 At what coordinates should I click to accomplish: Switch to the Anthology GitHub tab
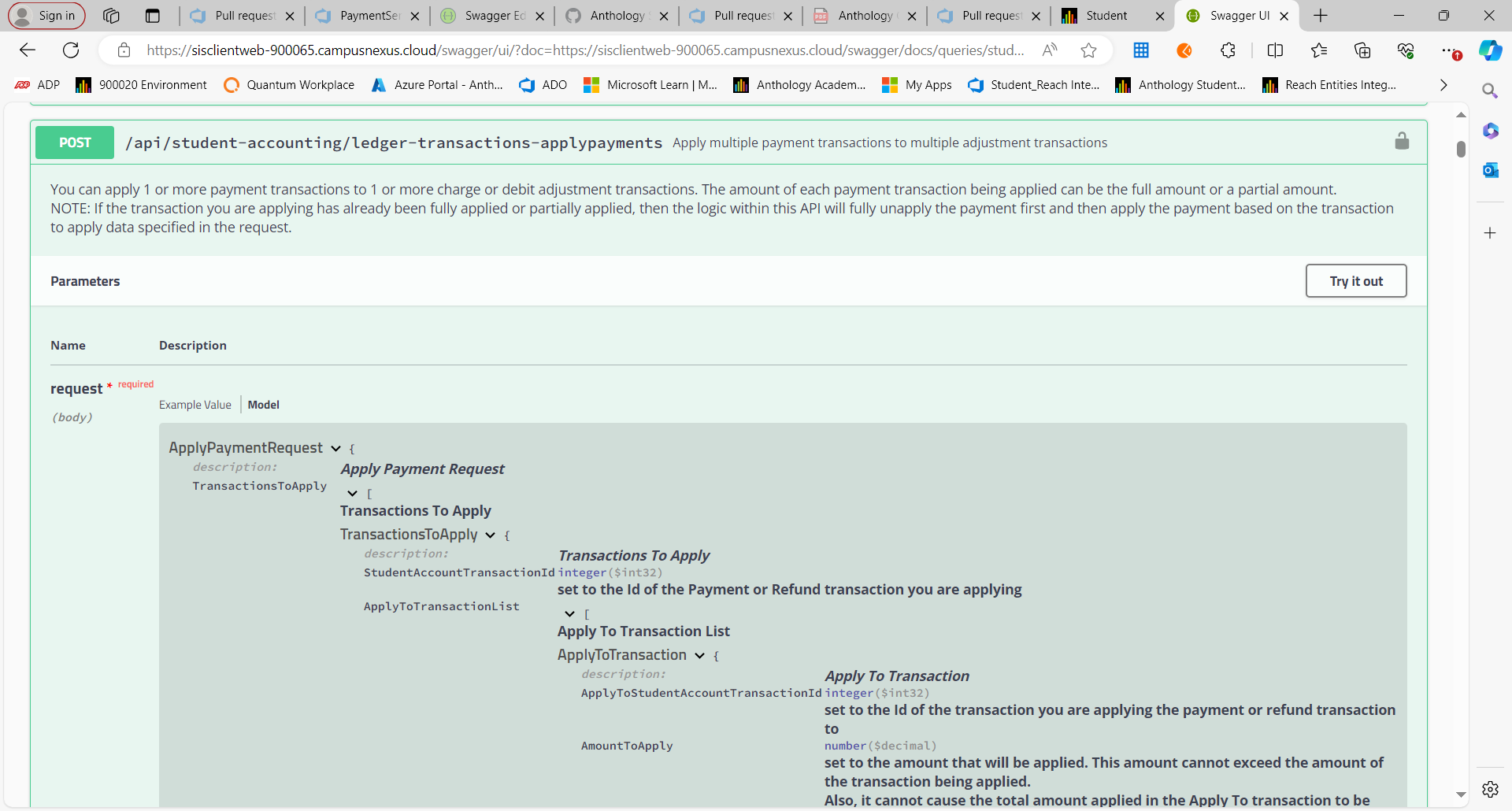(617, 16)
